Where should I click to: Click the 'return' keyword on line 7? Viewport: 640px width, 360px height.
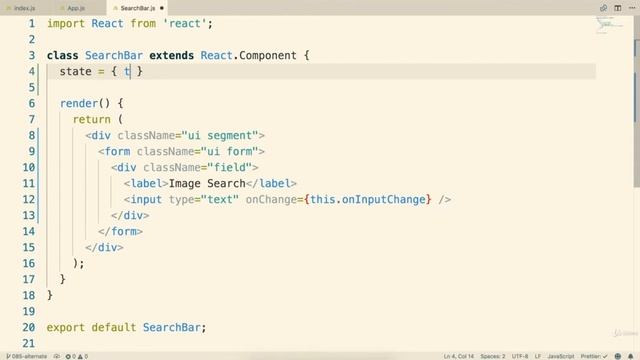coord(91,120)
